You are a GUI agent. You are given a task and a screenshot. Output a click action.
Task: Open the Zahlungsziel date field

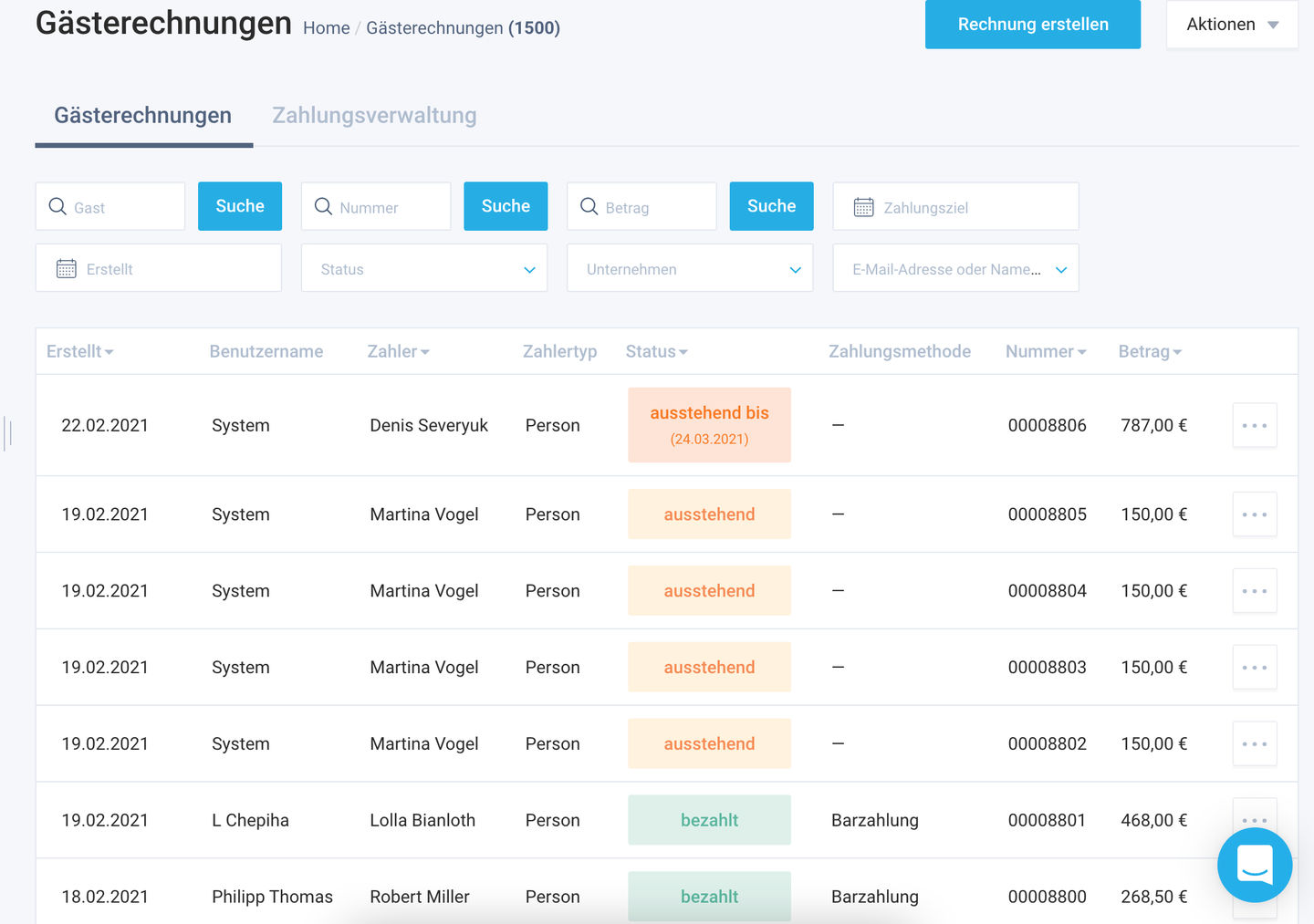coord(955,206)
